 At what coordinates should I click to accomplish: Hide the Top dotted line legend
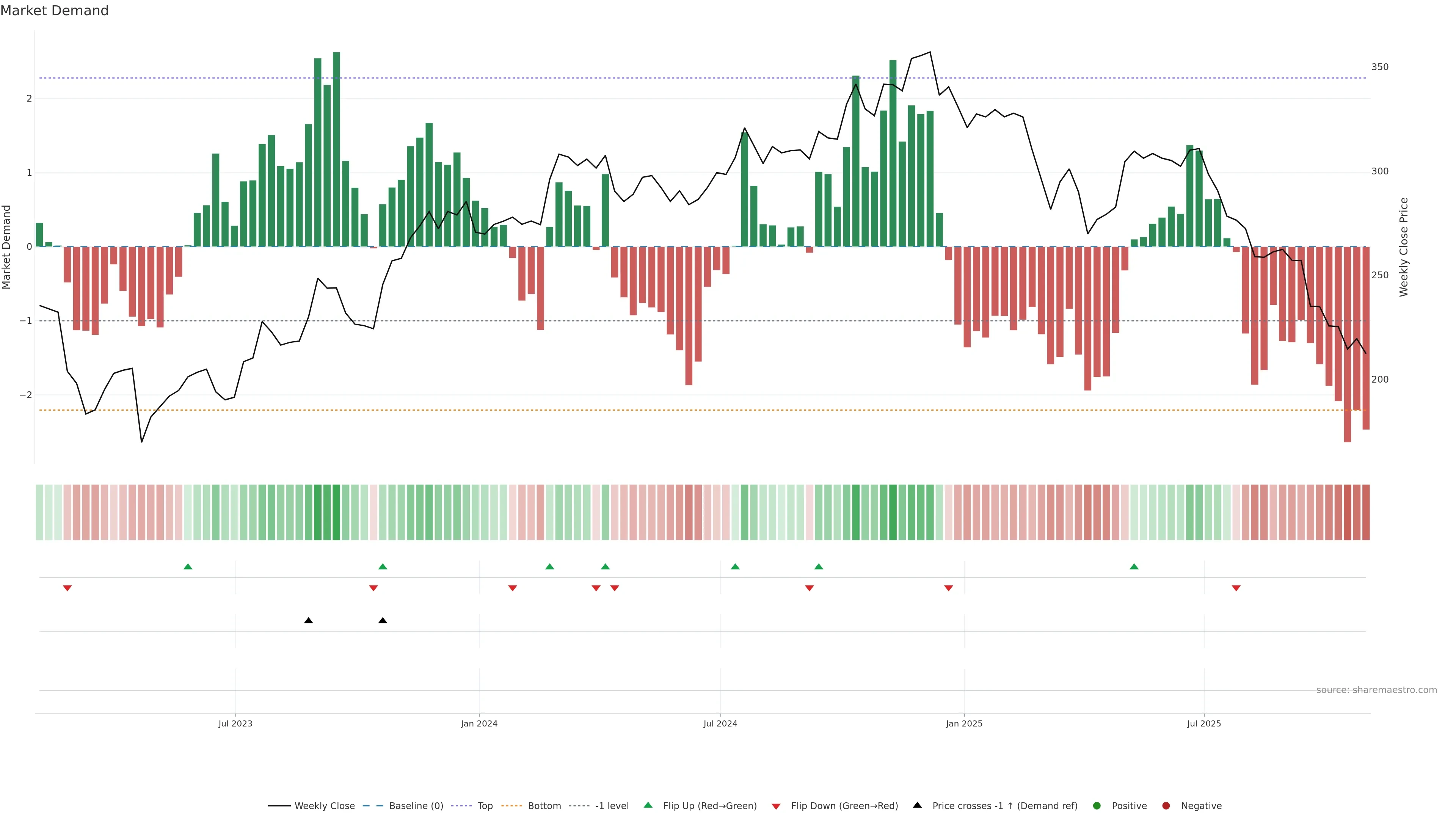pos(485,805)
